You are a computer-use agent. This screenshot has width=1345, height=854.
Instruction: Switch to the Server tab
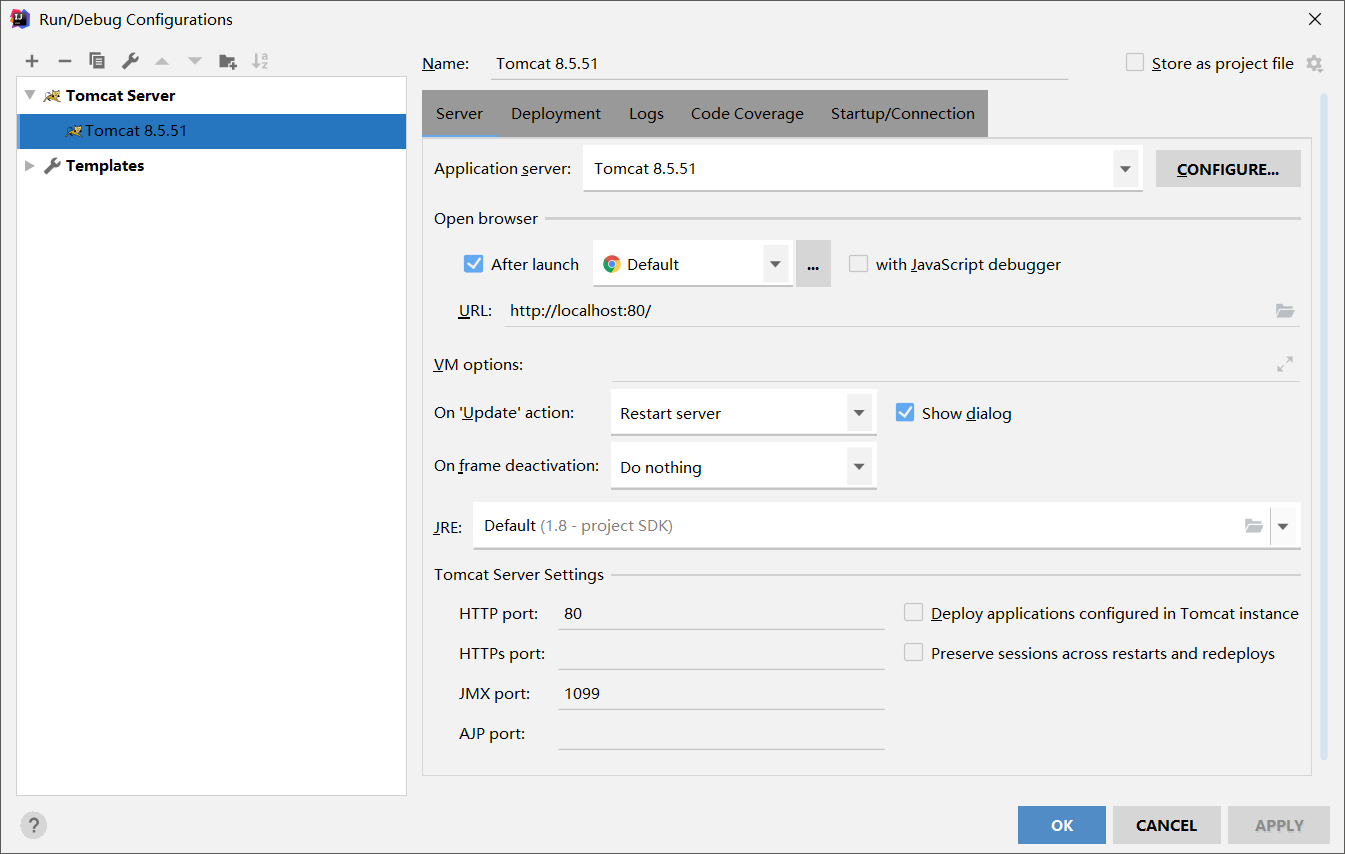(x=460, y=114)
